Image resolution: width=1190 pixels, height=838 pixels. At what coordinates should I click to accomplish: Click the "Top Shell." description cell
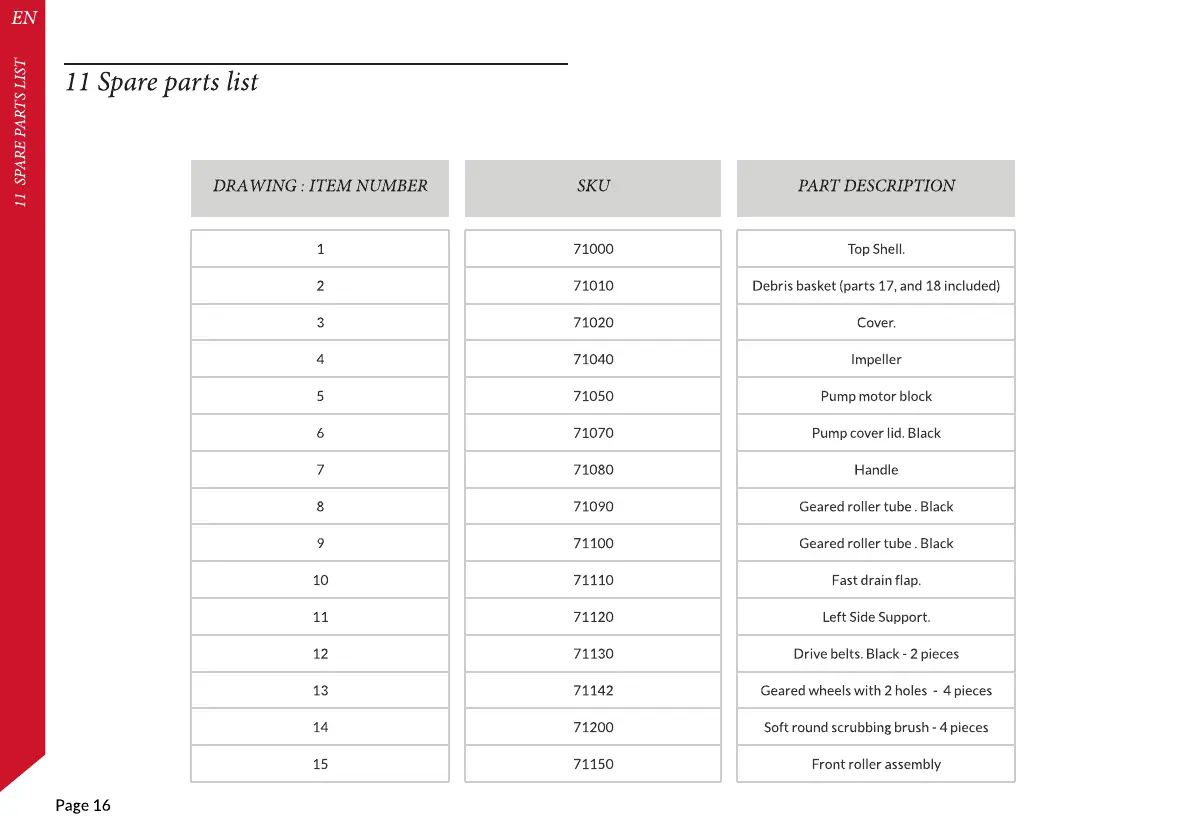point(876,249)
